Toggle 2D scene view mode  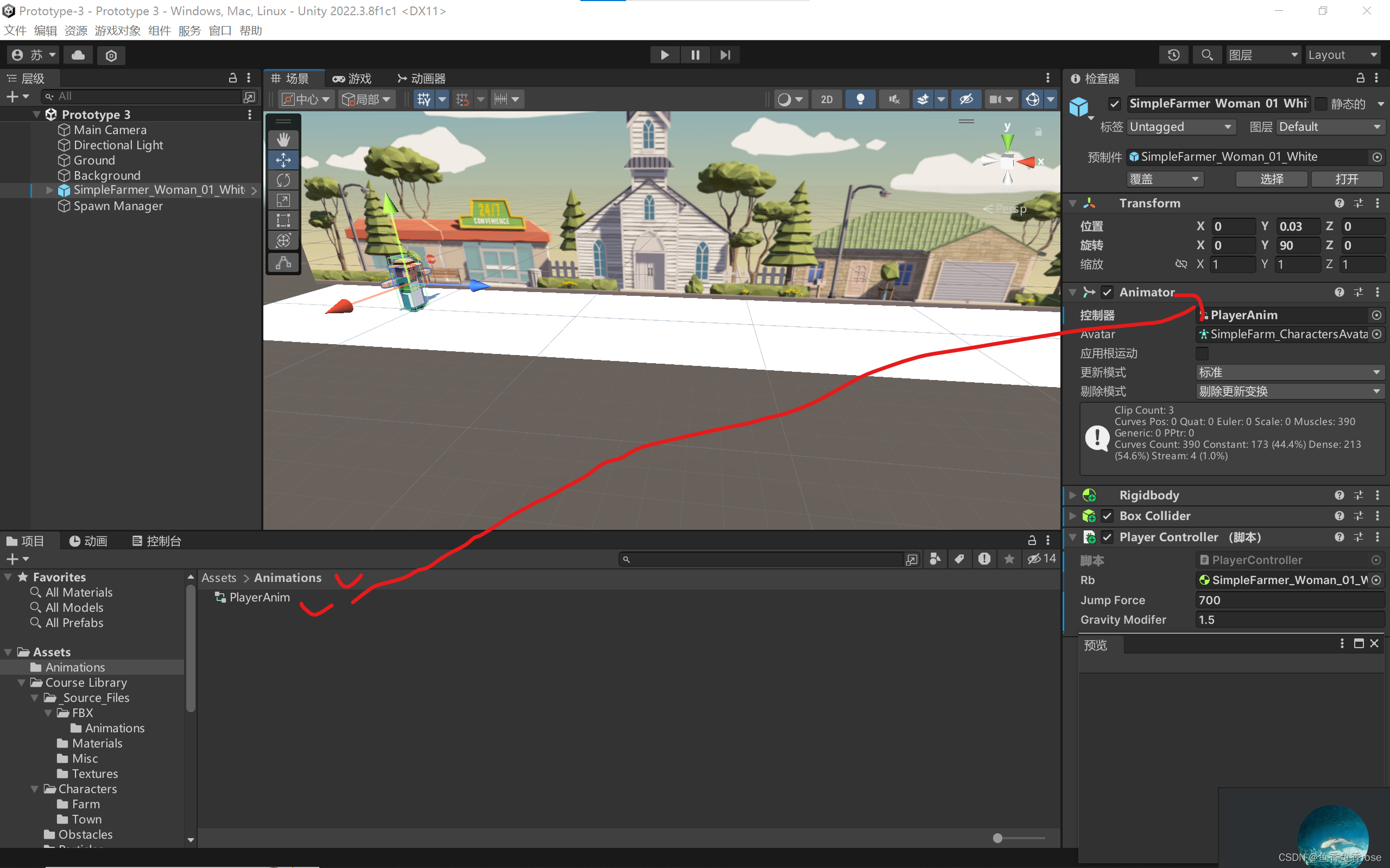point(826,99)
